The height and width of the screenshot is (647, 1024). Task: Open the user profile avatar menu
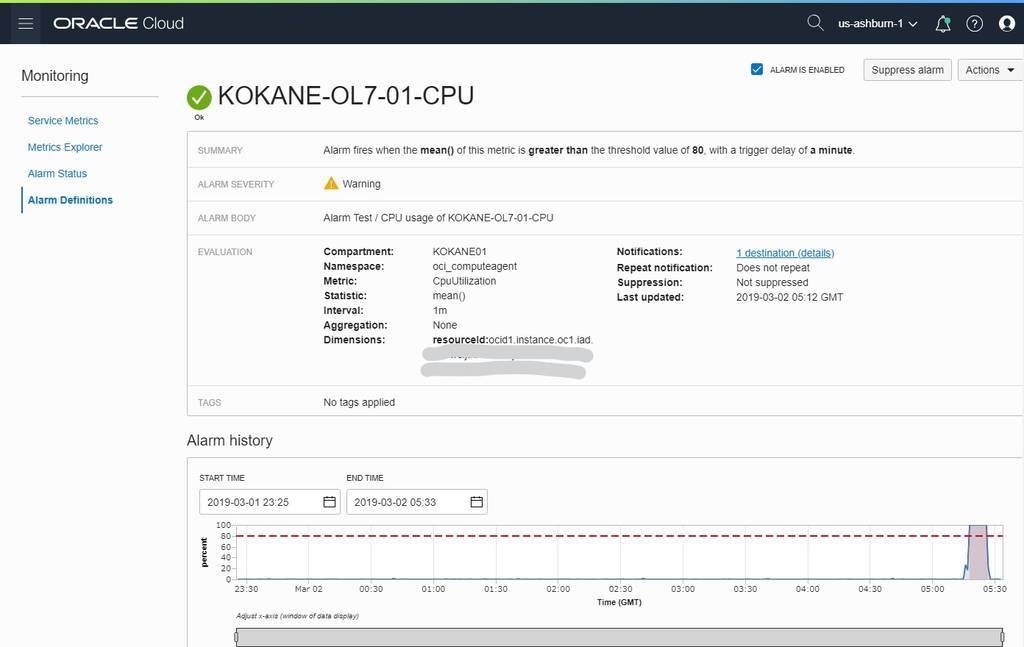point(1007,24)
